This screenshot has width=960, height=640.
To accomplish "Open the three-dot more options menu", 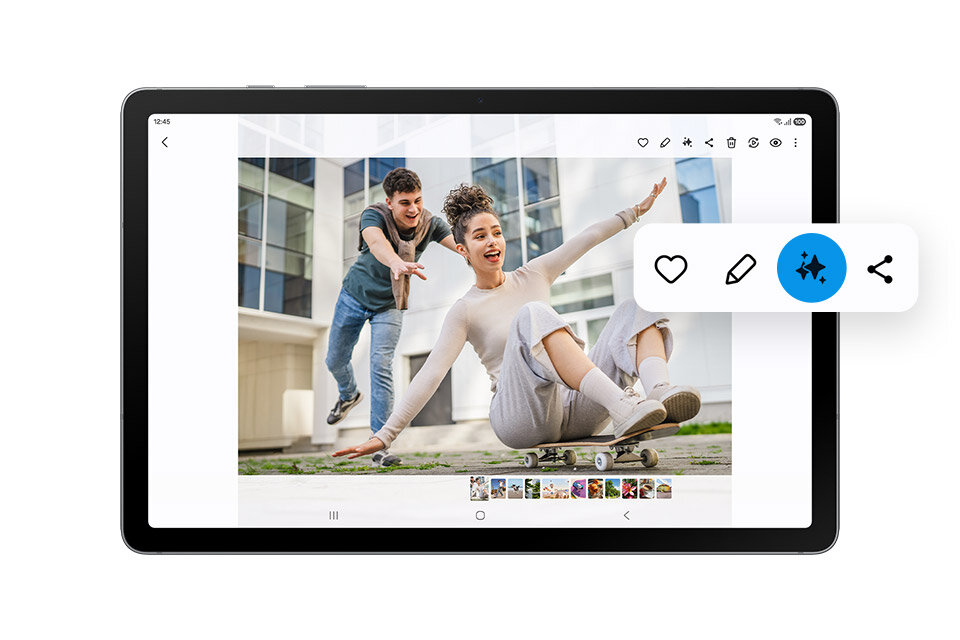I will tap(796, 143).
